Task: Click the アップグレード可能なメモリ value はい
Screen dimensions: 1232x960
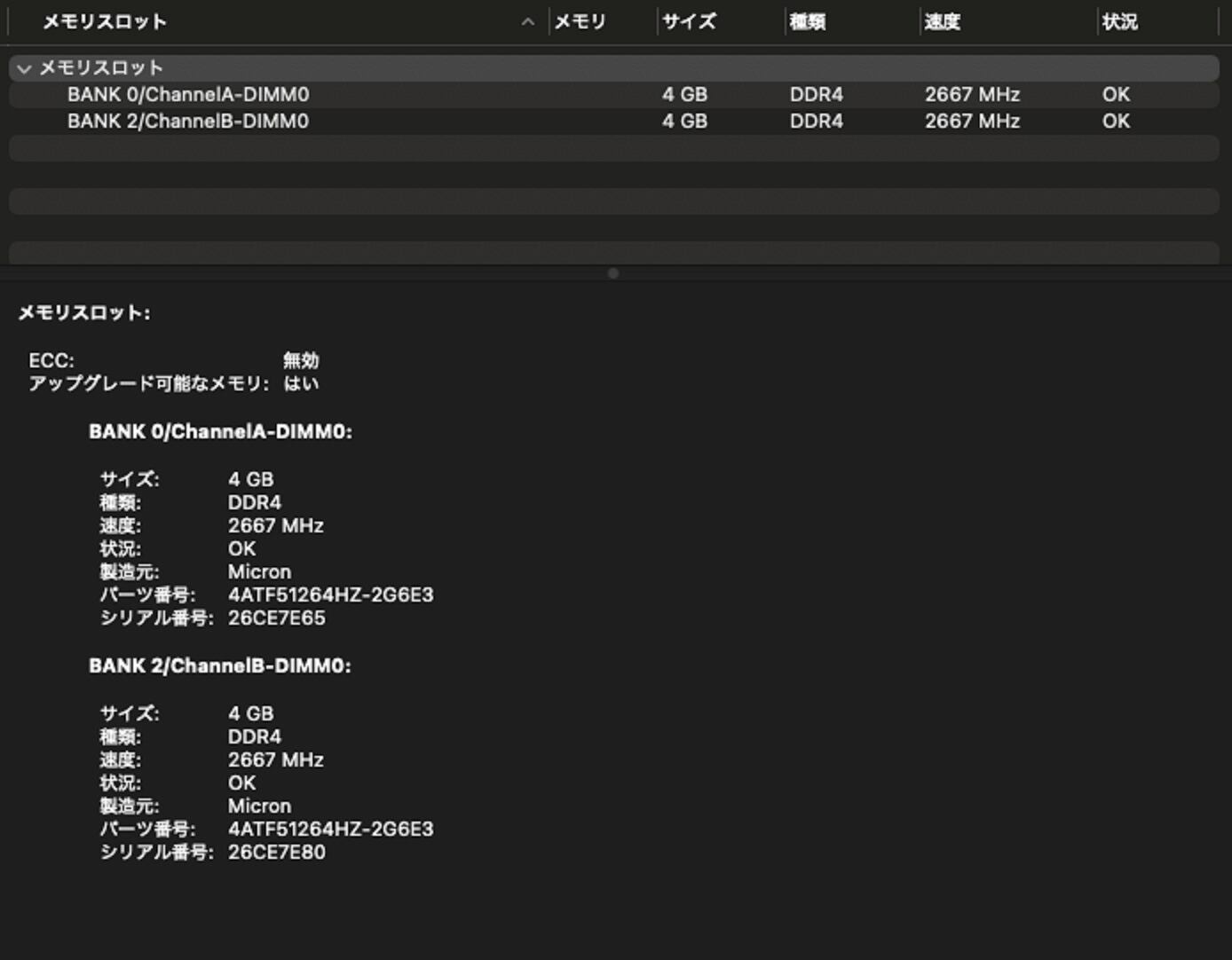Action: [x=301, y=383]
